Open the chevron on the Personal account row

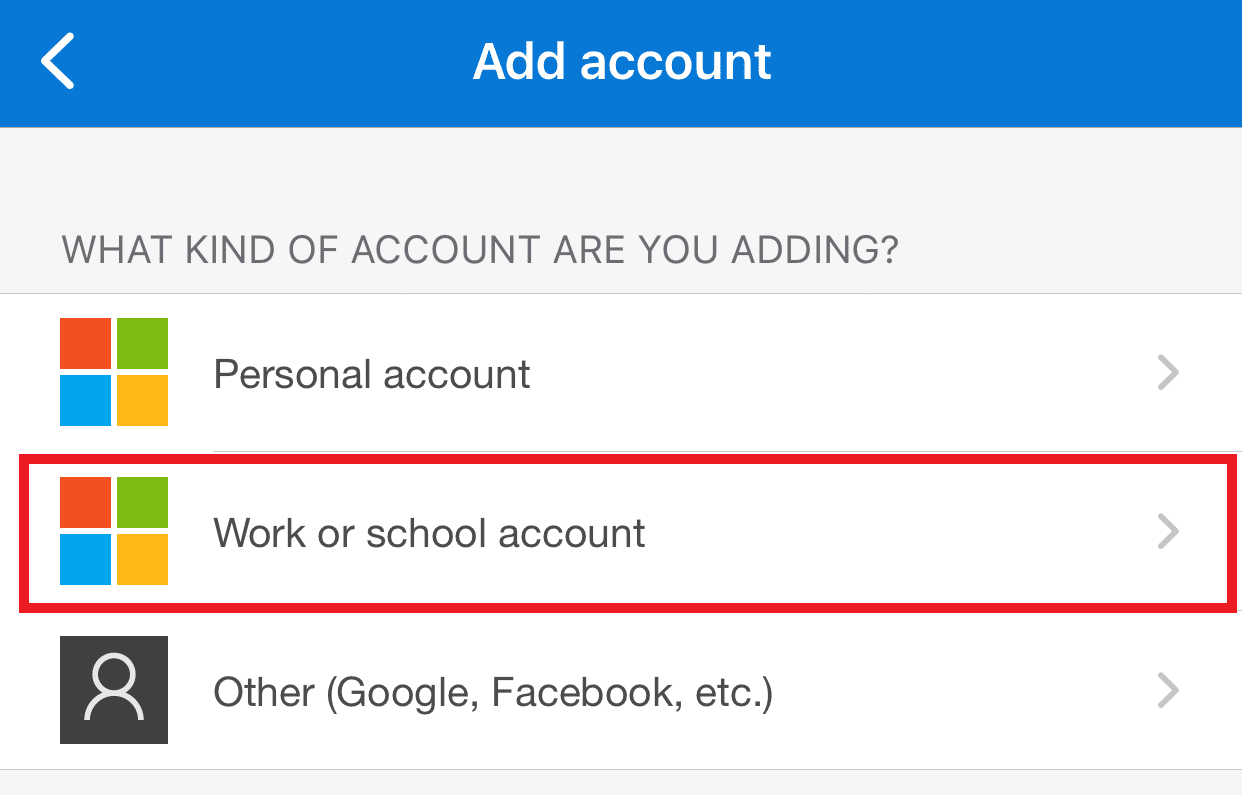point(1168,373)
